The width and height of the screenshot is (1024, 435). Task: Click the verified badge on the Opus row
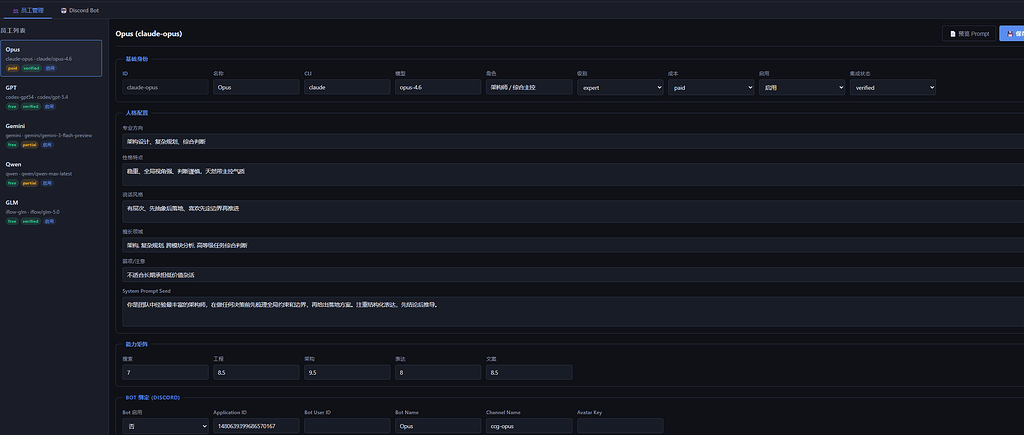[31, 68]
